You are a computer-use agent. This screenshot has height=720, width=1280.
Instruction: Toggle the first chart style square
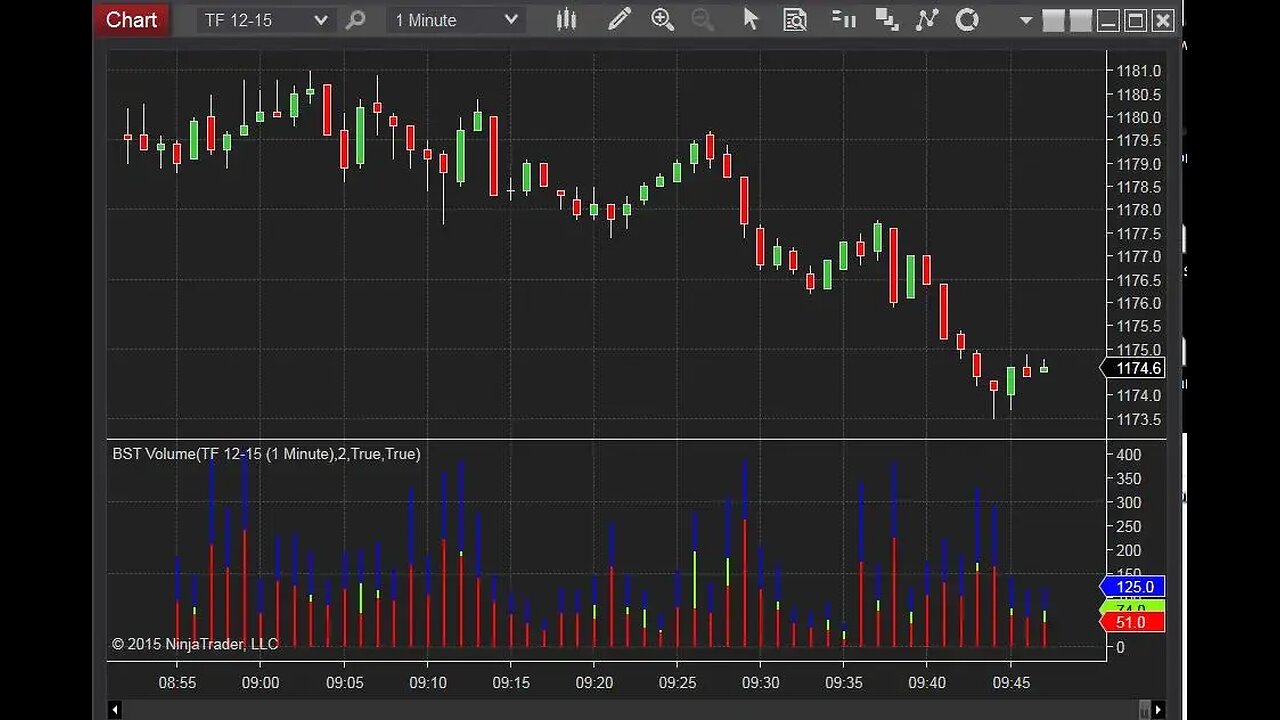coord(1055,19)
